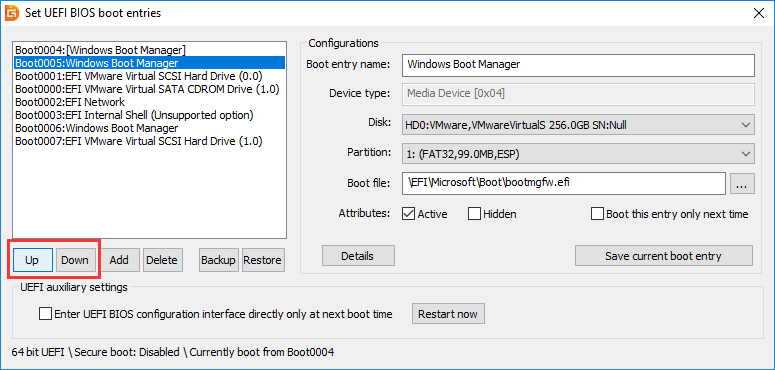Open the Disk dropdown
The height and width of the screenshot is (370, 775).
pyautogui.click(x=578, y=125)
